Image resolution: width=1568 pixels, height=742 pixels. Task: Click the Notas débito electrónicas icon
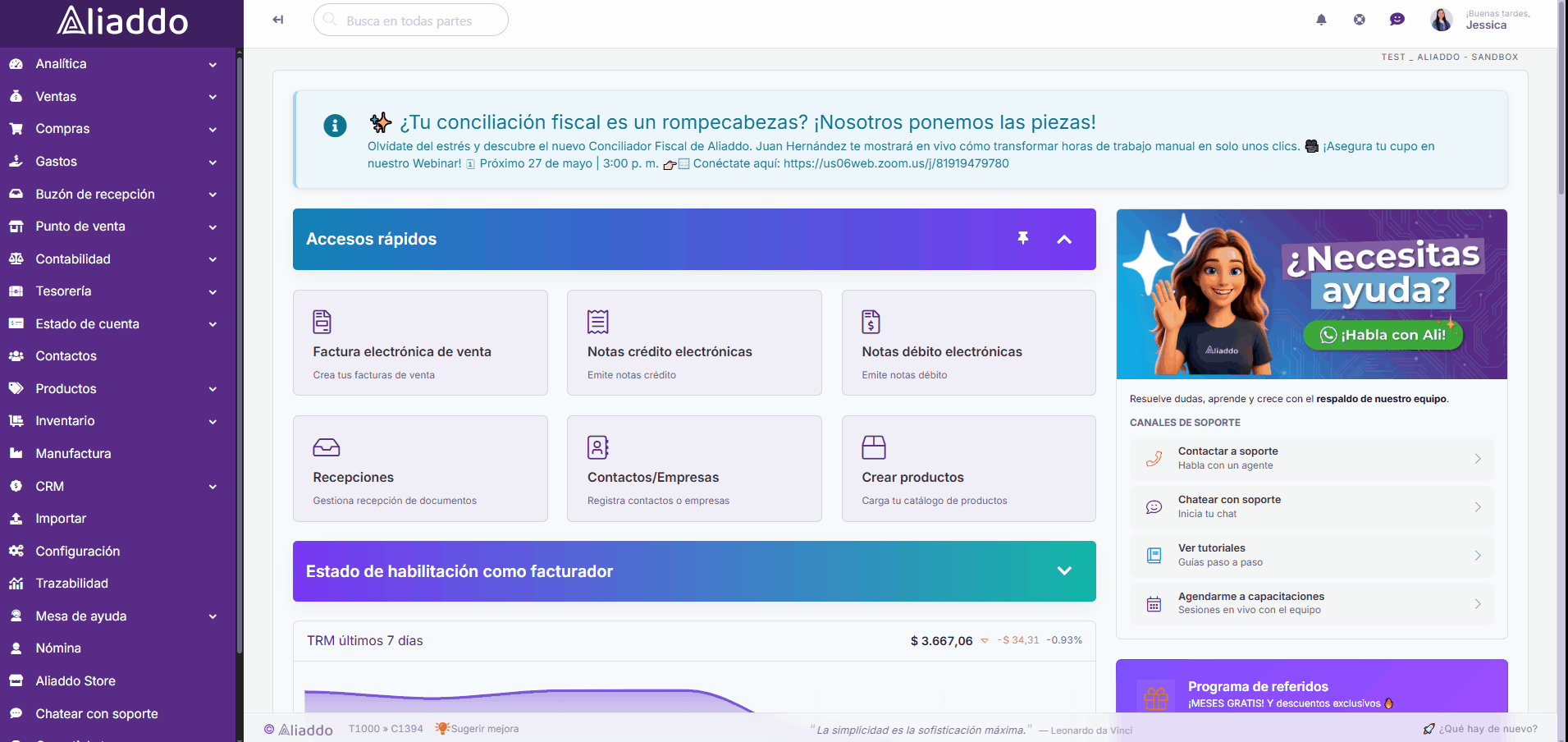pos(871,322)
